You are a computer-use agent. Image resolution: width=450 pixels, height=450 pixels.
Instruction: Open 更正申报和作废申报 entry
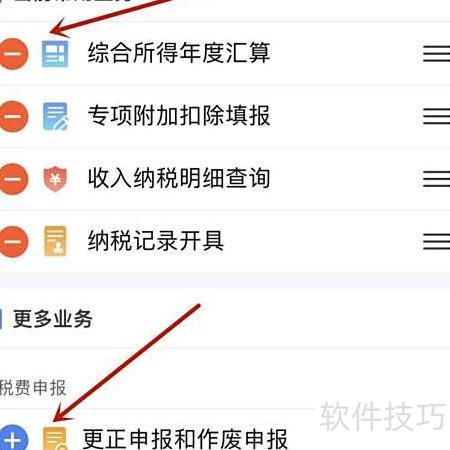185,438
